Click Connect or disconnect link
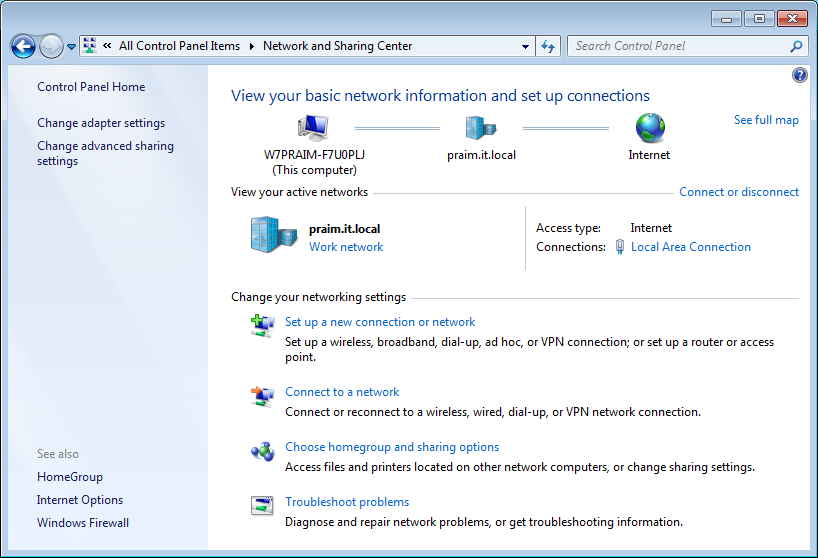This screenshot has height=558, width=818. click(739, 192)
